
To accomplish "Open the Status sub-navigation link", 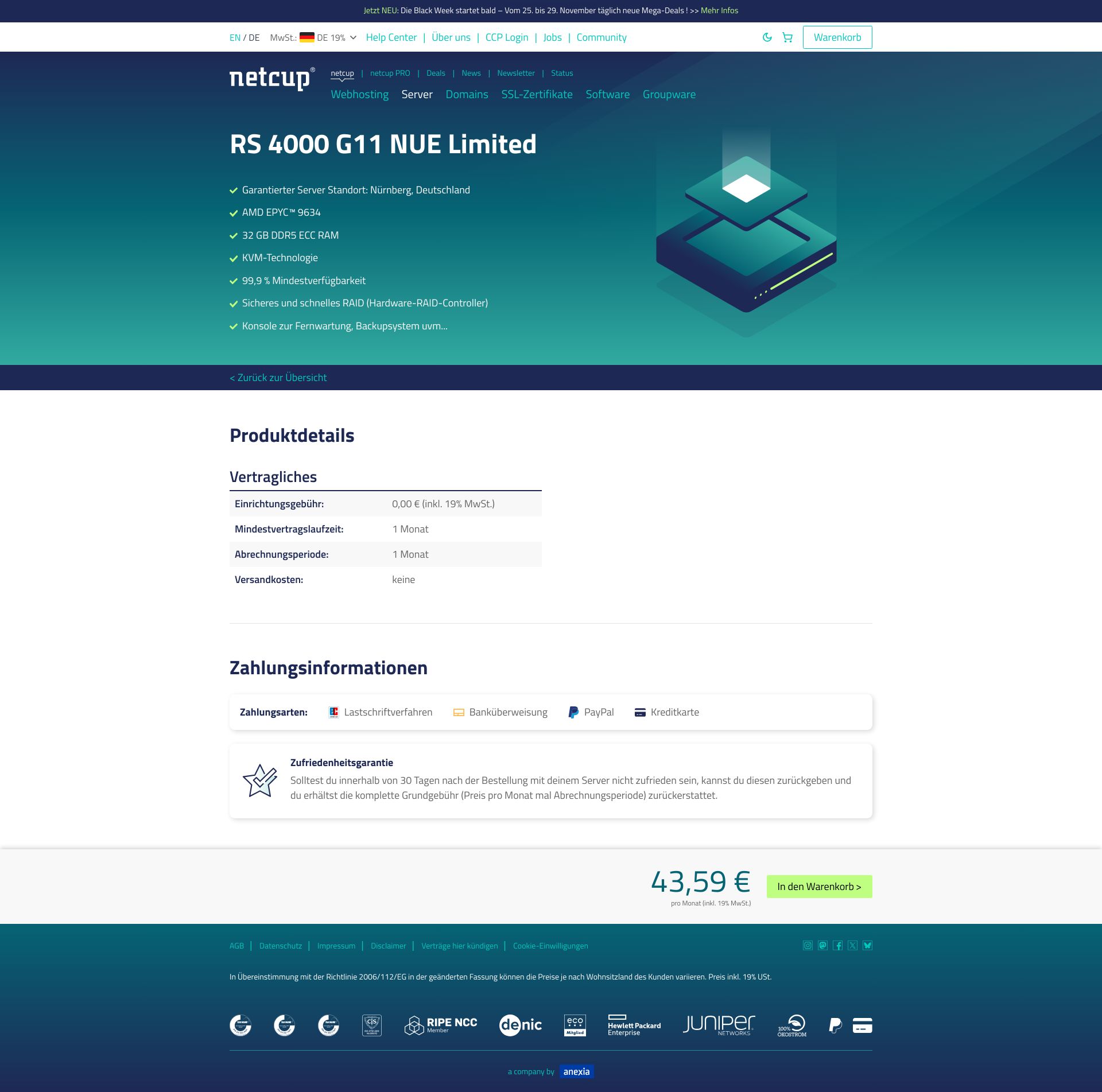I will [x=562, y=73].
